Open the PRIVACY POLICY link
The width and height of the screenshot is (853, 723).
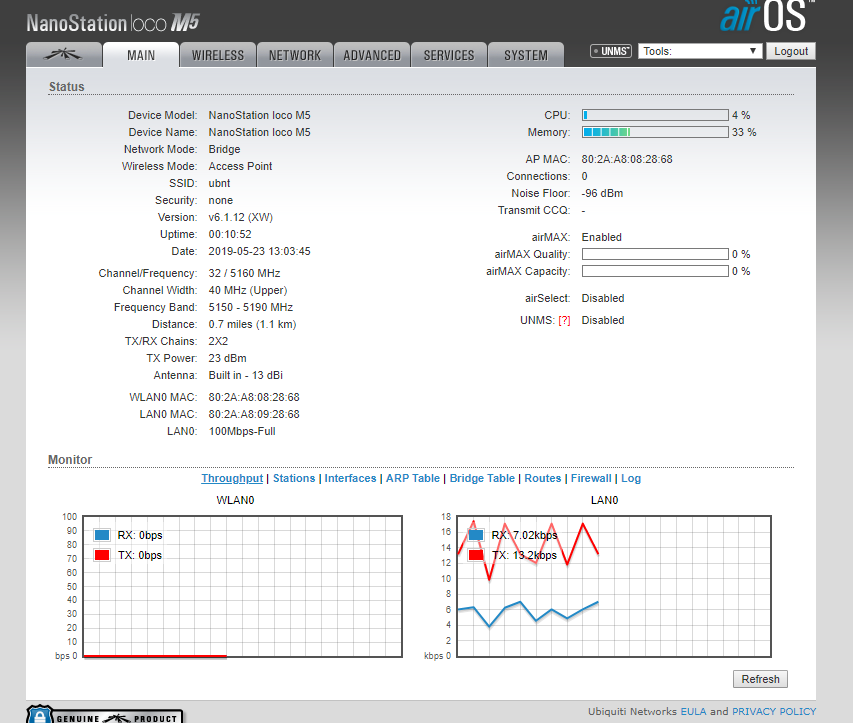[x=774, y=712]
